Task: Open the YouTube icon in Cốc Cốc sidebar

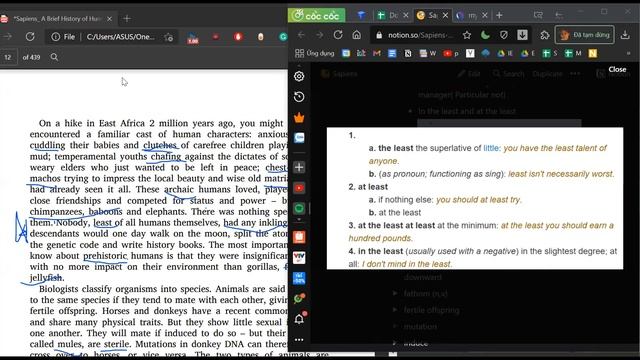Action: [x=299, y=188]
